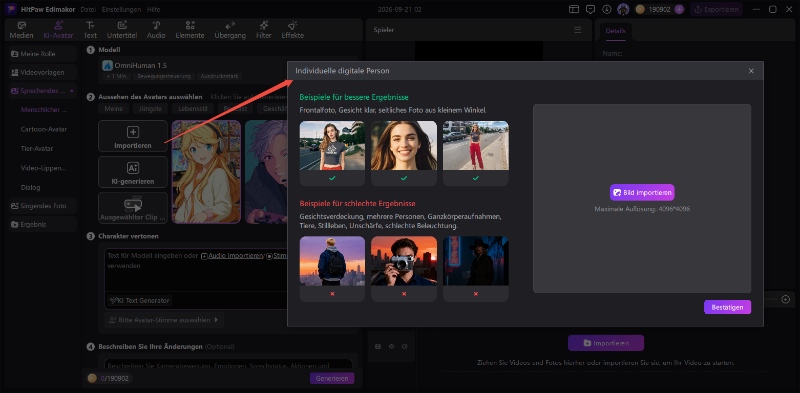Viewport: 800px width, 393px height.
Task: Expand Bitte Avatar-Stimme auswählen selector
Action: [164, 320]
